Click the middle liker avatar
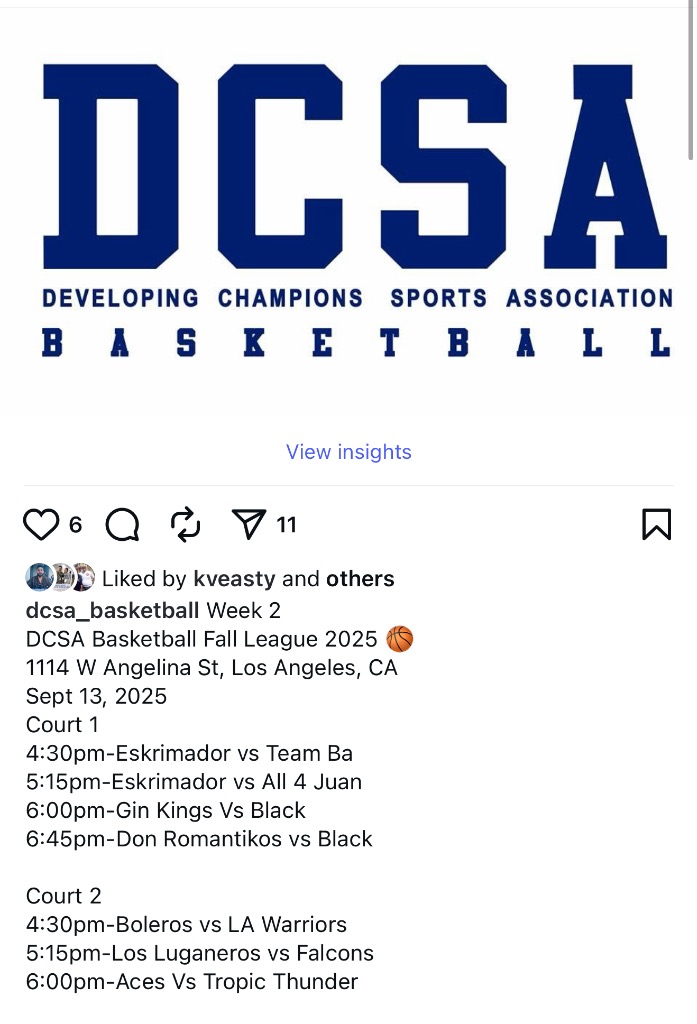The height and width of the screenshot is (1024, 697). [x=61, y=578]
